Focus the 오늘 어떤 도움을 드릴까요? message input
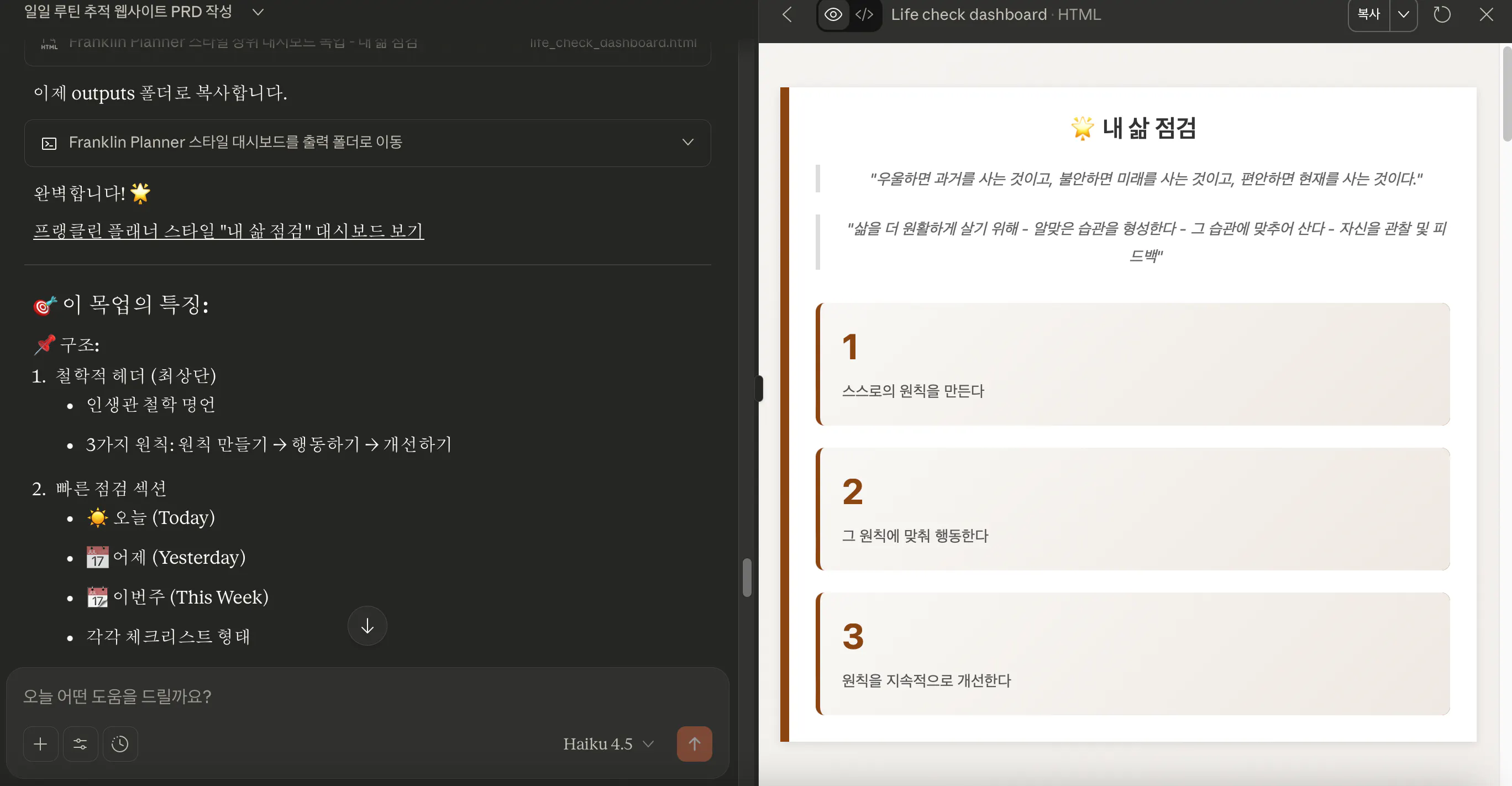 pos(368,696)
